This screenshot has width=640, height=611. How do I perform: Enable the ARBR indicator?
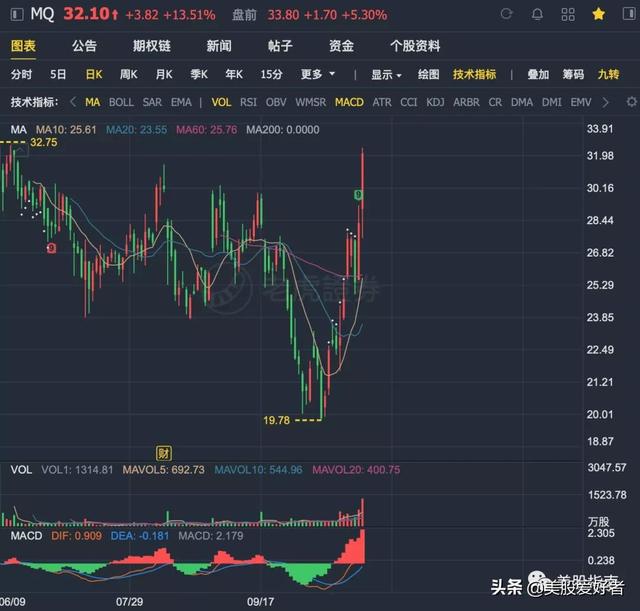pyautogui.click(x=466, y=102)
